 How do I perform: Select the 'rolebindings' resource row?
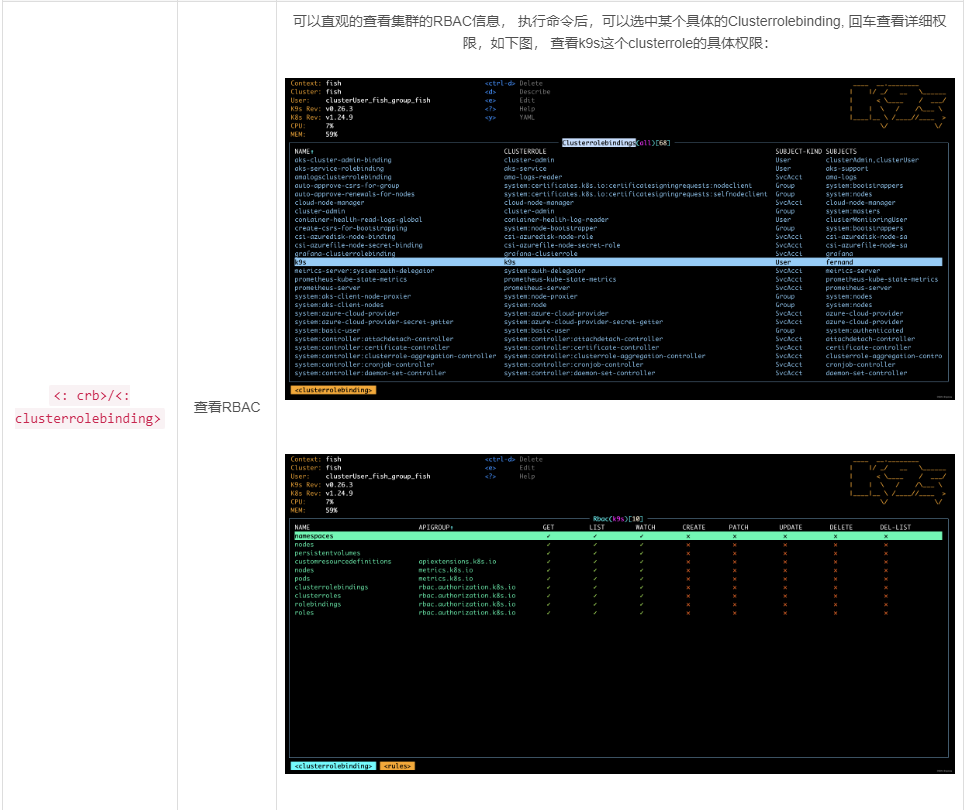pos(618,605)
